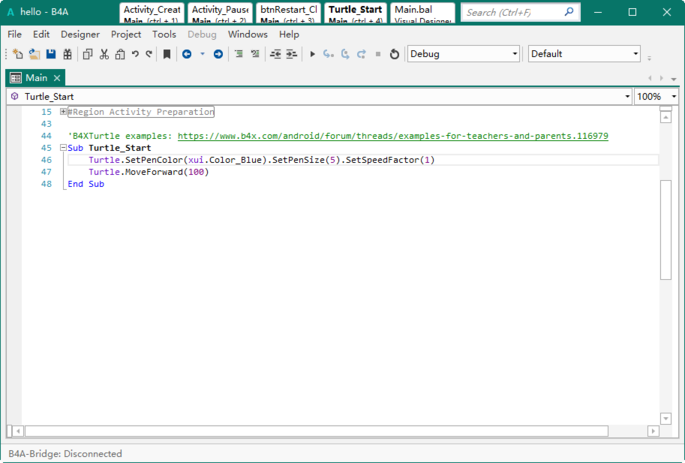The image size is (685, 463).
Task: Save the project with the floppy disk icon
Action: [51, 54]
